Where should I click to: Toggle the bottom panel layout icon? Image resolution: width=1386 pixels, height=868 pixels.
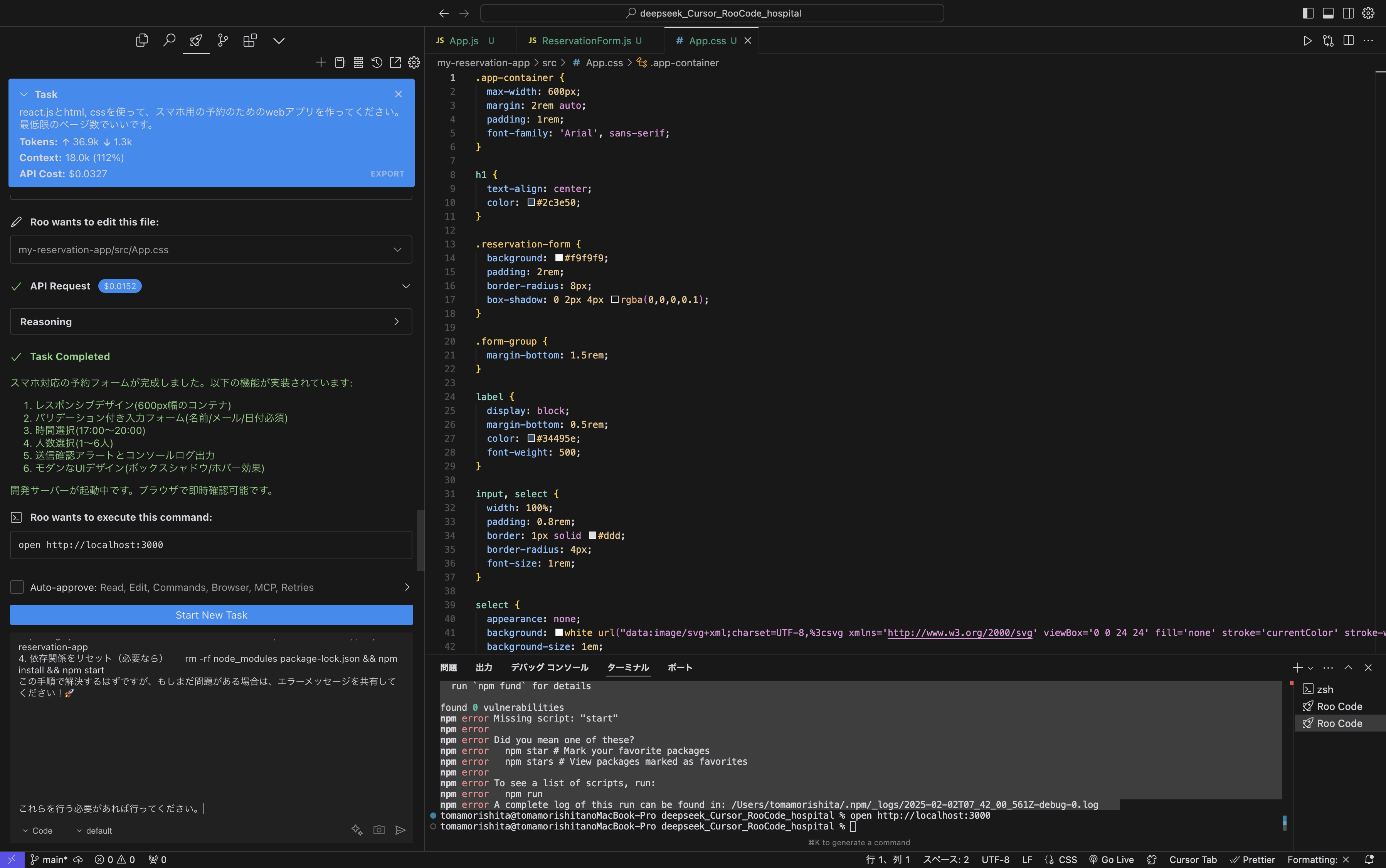coord(1328,13)
